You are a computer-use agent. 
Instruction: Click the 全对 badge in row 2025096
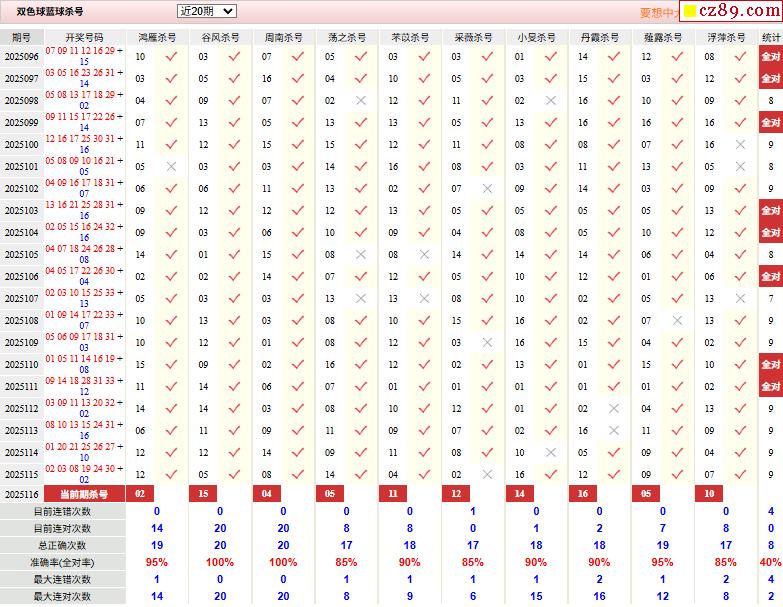coord(771,57)
